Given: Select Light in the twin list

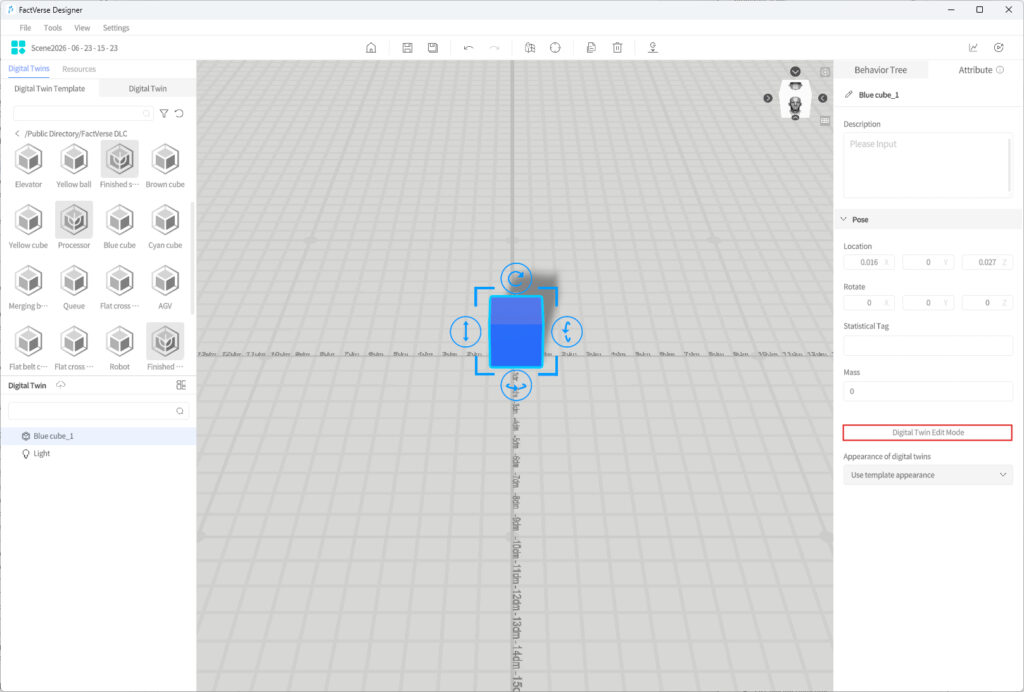Looking at the screenshot, I should coord(98,453).
